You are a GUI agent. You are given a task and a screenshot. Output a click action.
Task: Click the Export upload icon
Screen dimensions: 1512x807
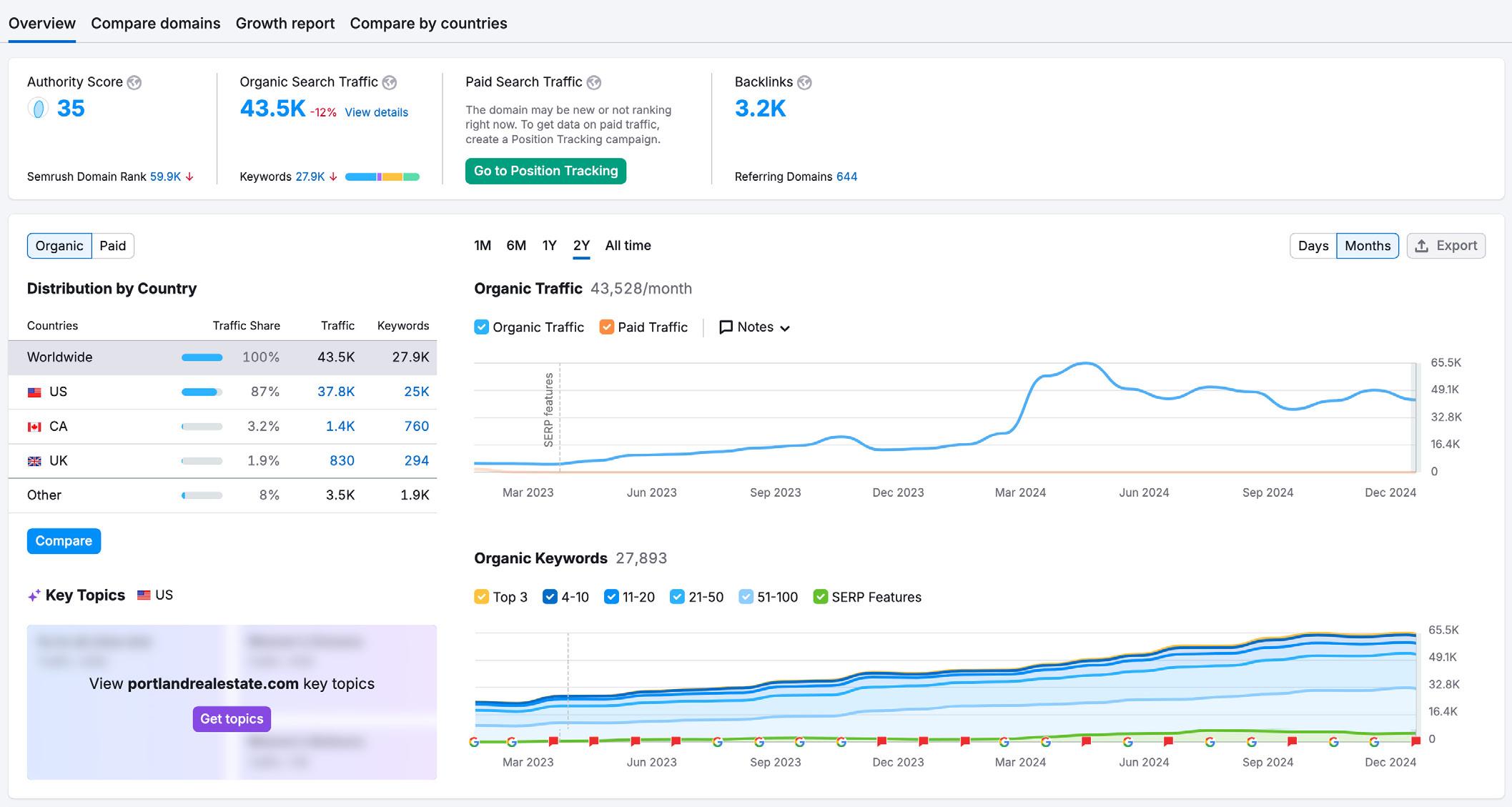(x=1422, y=246)
